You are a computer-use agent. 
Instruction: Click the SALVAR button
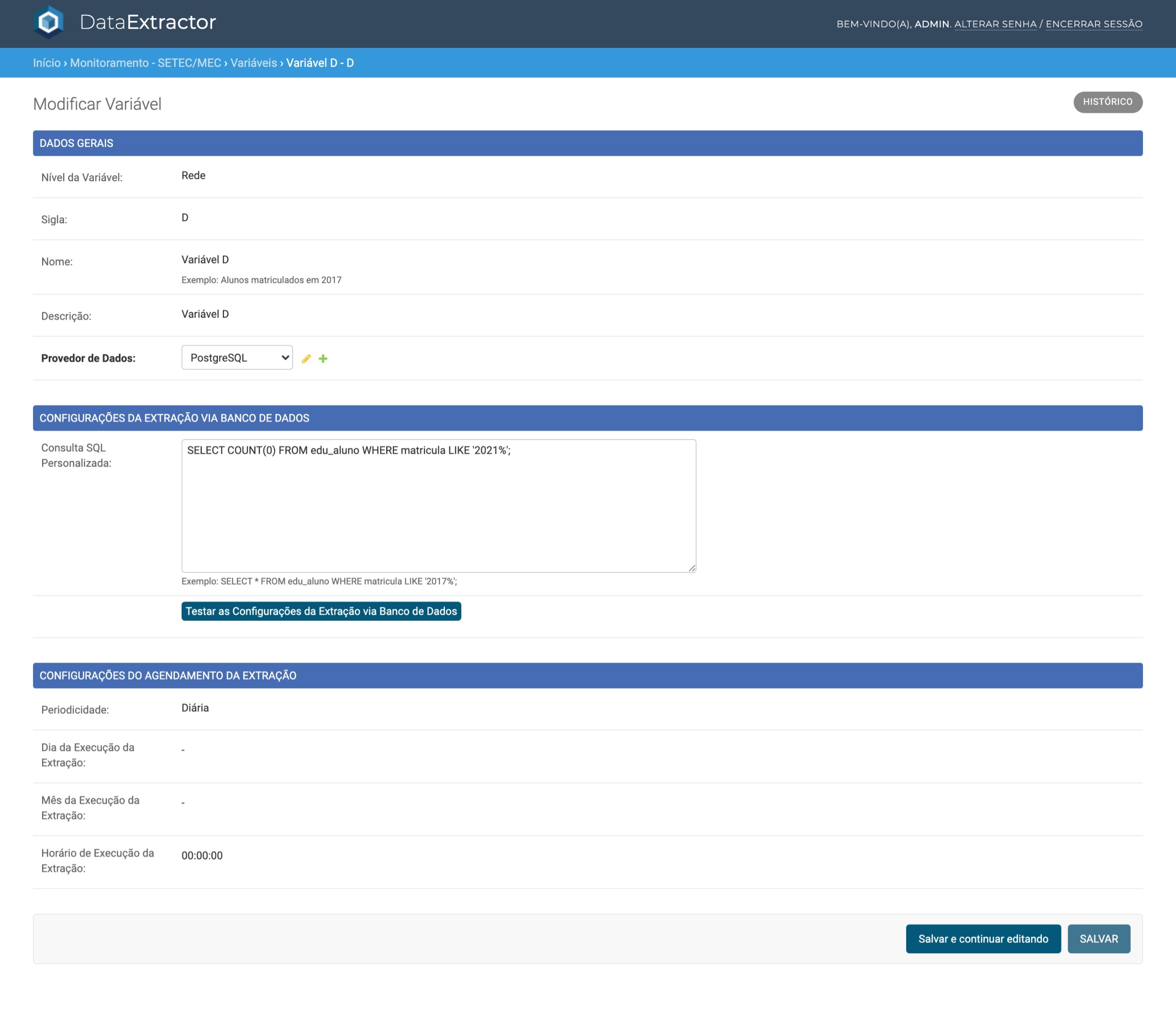tap(1099, 939)
